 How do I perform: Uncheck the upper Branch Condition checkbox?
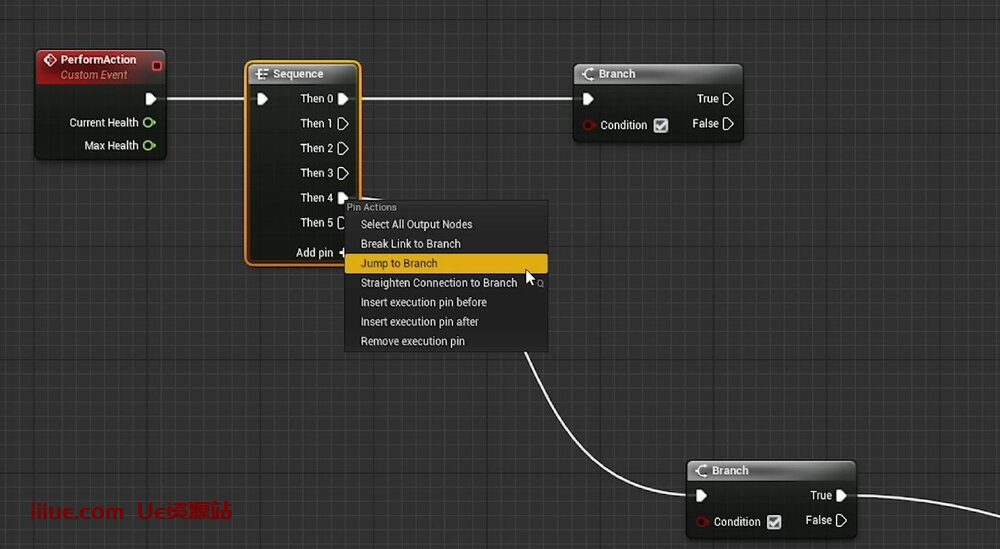[x=661, y=126]
